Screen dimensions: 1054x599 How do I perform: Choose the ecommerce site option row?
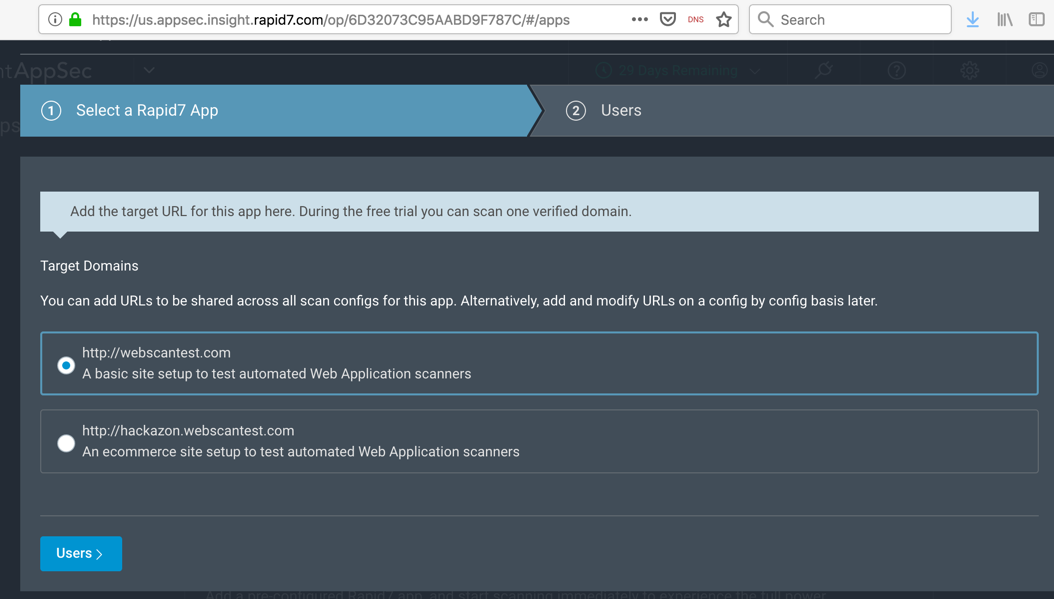[540, 441]
